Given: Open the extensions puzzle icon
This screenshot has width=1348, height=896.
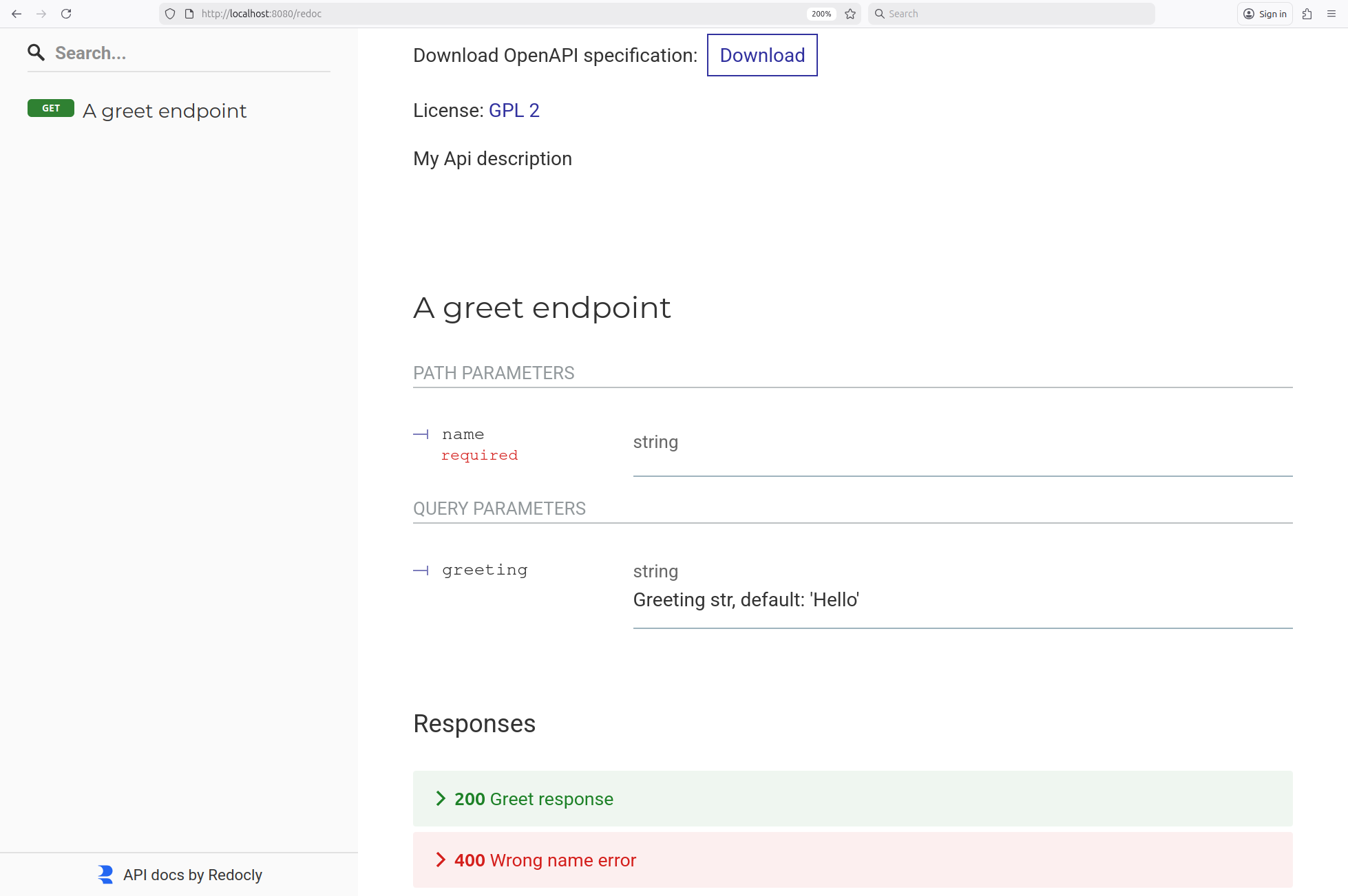Looking at the screenshot, I should (x=1307, y=14).
